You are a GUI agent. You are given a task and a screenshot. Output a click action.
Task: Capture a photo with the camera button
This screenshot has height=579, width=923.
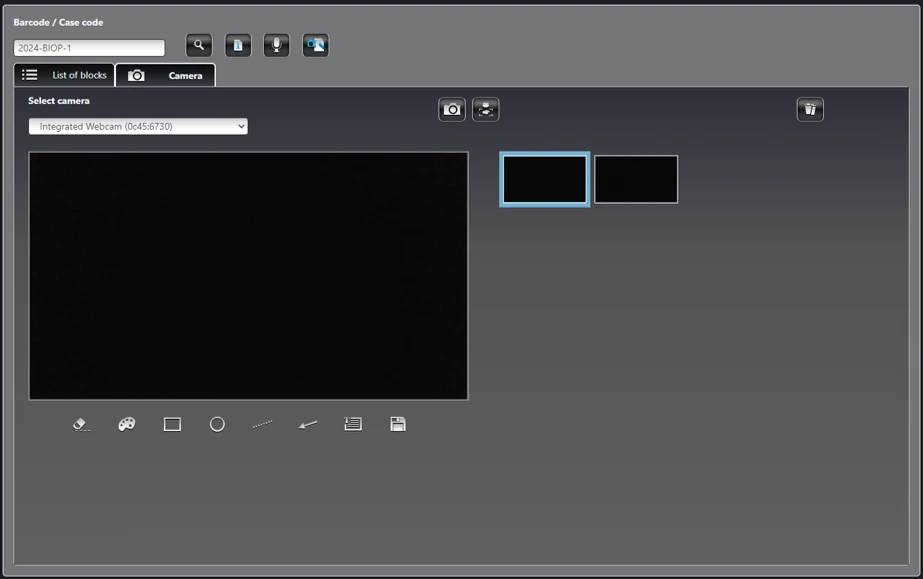(452, 109)
